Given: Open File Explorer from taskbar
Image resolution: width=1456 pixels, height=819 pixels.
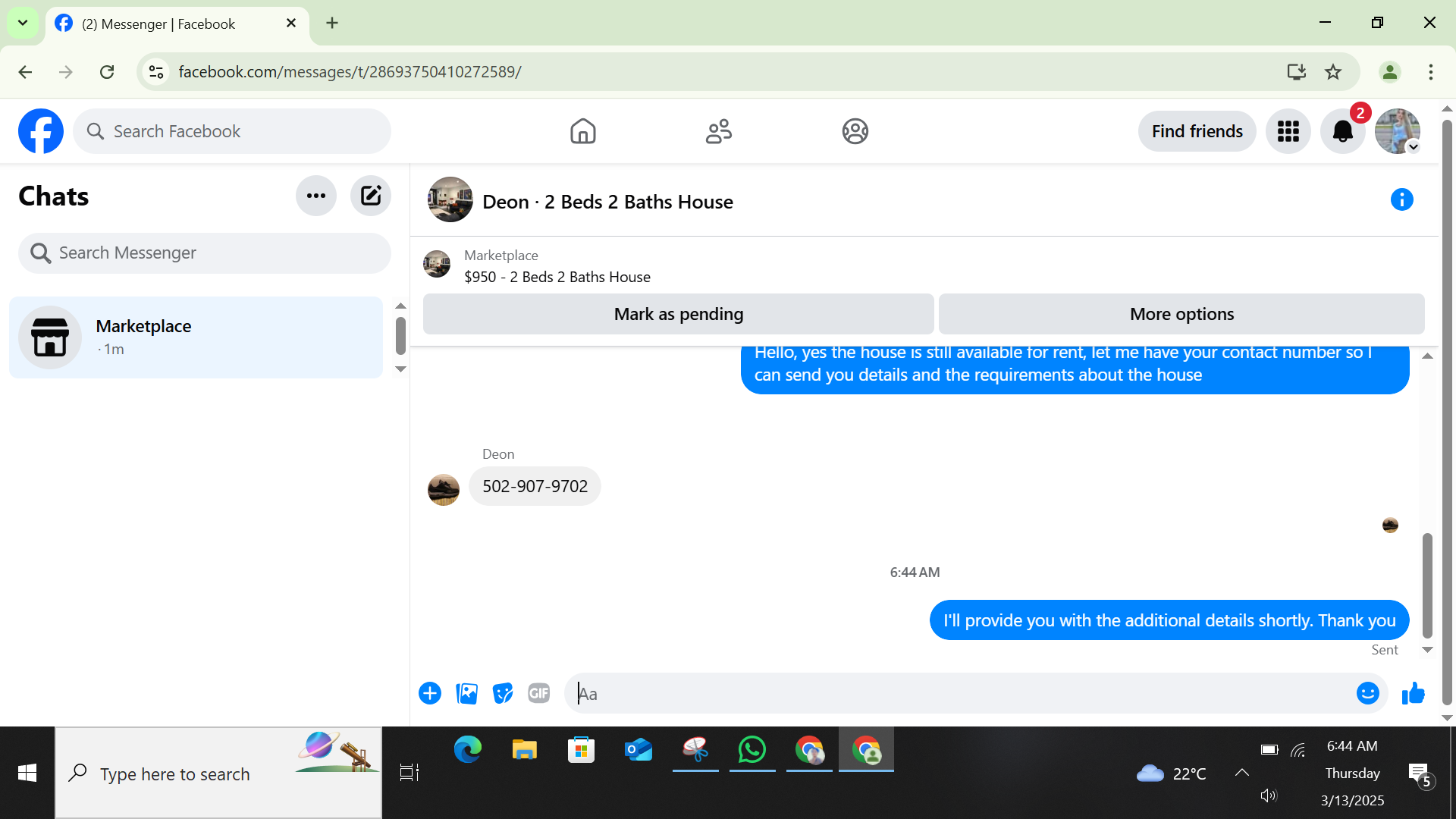Looking at the screenshot, I should point(525,750).
